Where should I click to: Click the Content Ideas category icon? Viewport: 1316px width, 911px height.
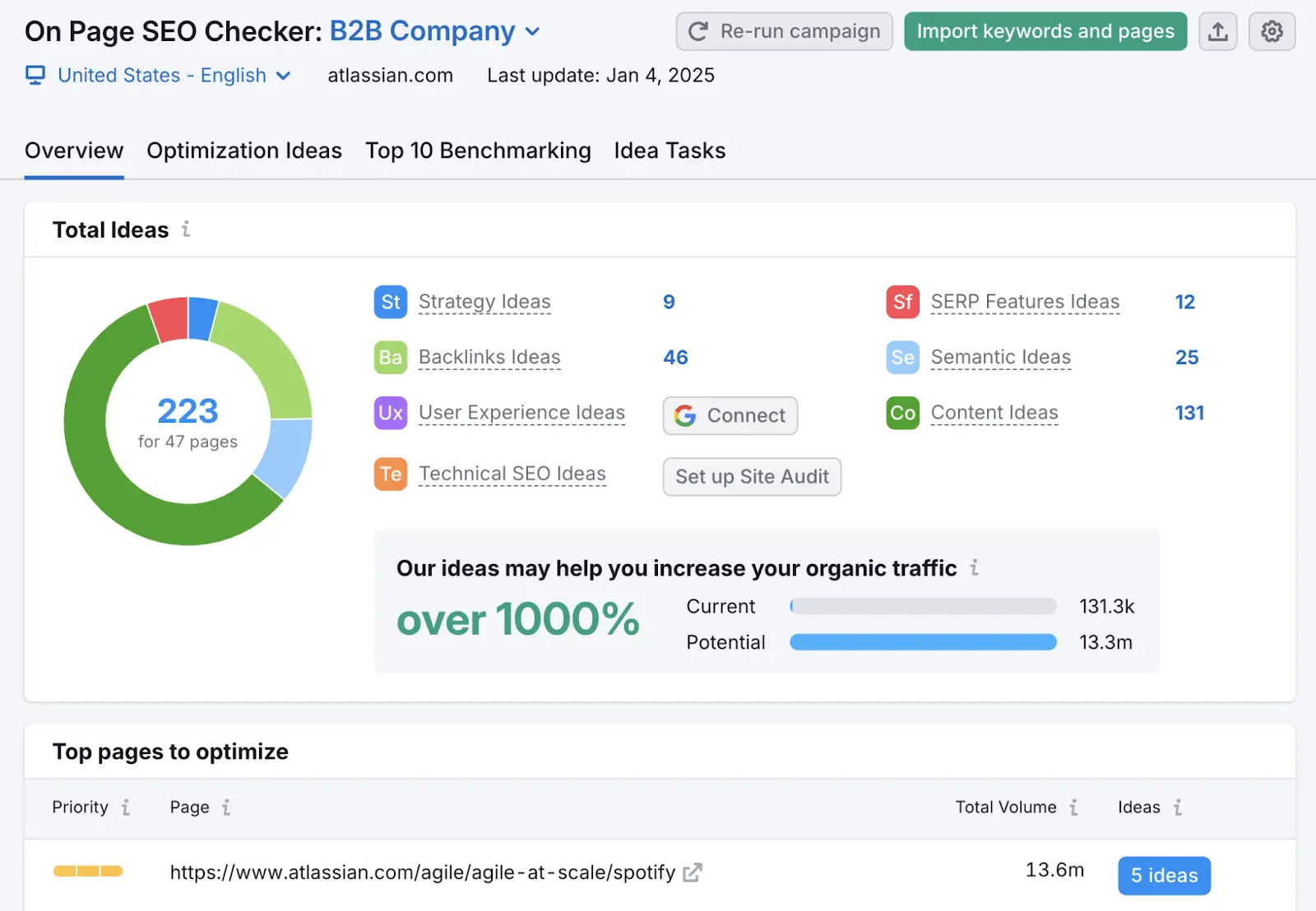point(902,413)
